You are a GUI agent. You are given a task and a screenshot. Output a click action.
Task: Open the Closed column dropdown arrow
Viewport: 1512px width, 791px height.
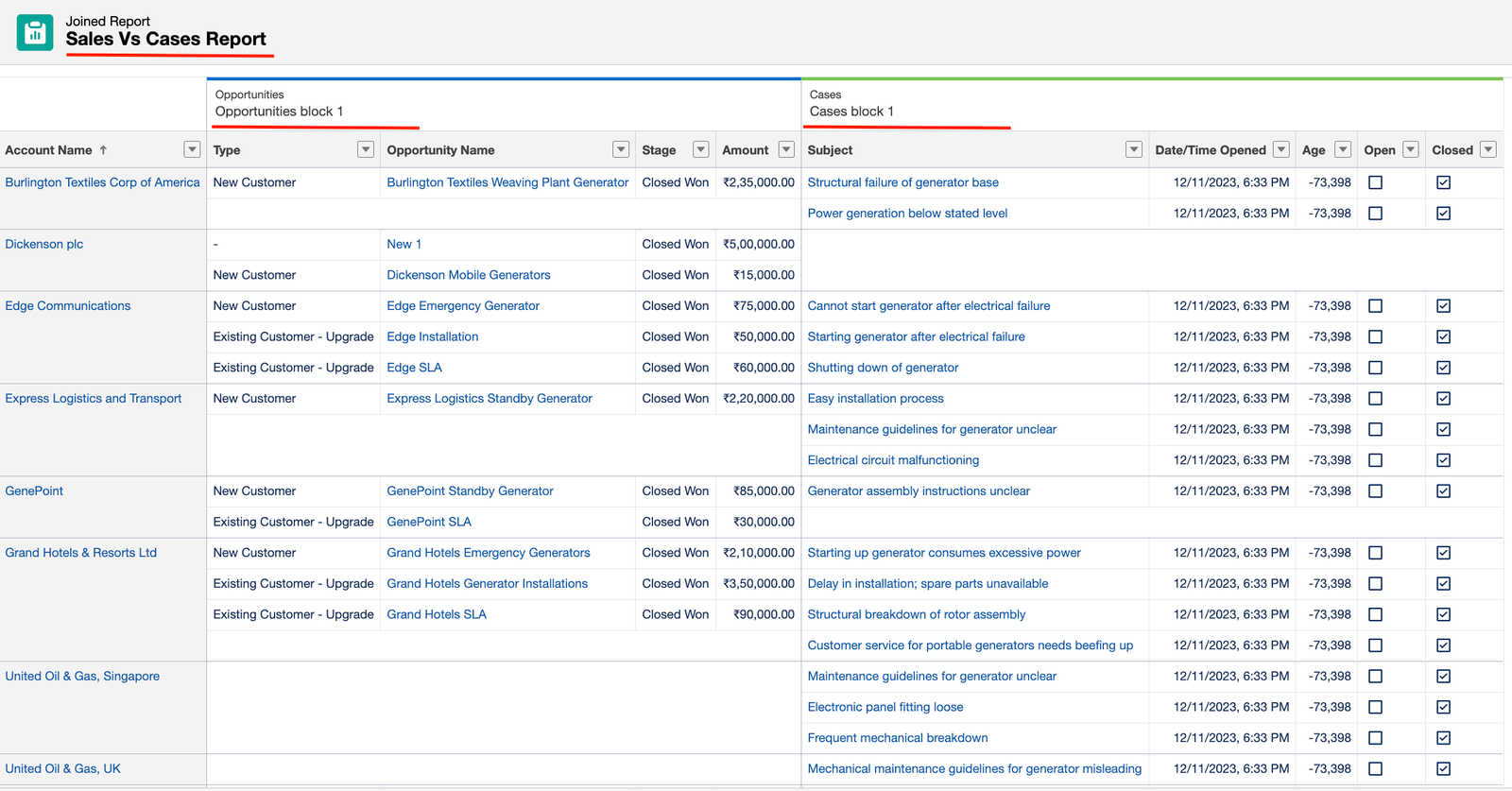point(1488,149)
